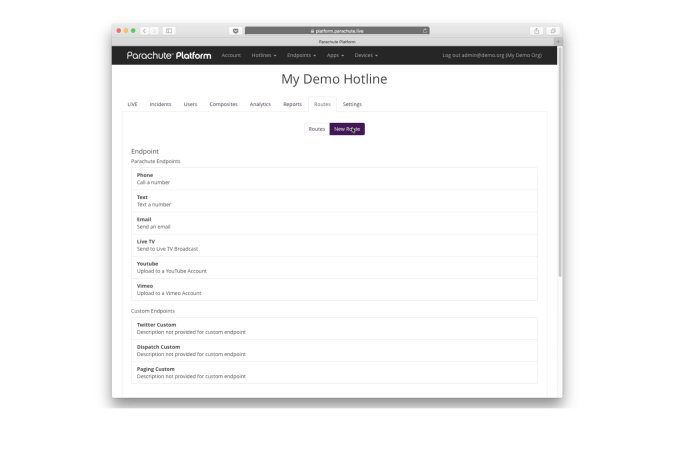Click the platform.parachute.live address bar
Image resolution: width=680 pixels, height=449 pixels.
337,31
